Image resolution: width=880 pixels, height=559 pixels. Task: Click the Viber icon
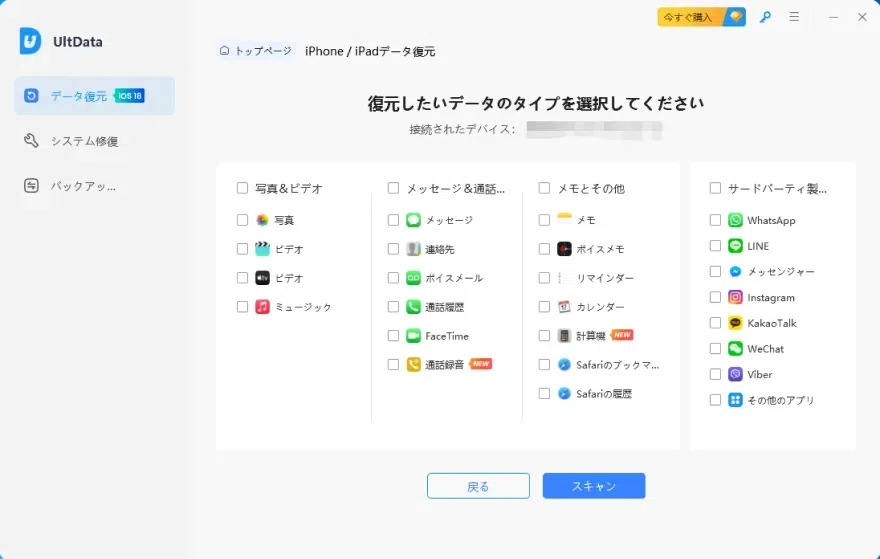click(735, 374)
